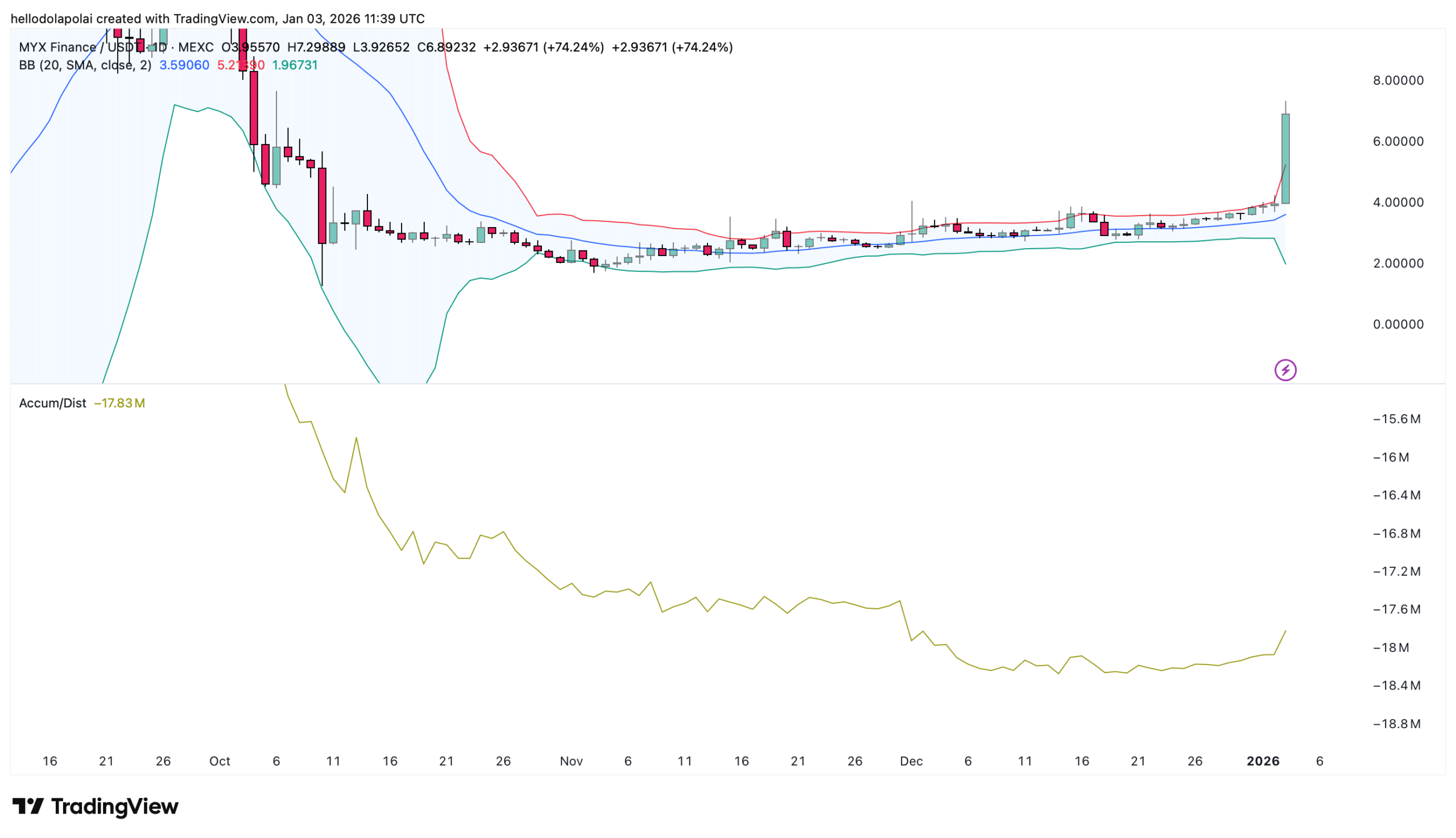Click the MYX Finance / USDT symbol title
Screen dimensions: 1456x838
tap(80, 47)
